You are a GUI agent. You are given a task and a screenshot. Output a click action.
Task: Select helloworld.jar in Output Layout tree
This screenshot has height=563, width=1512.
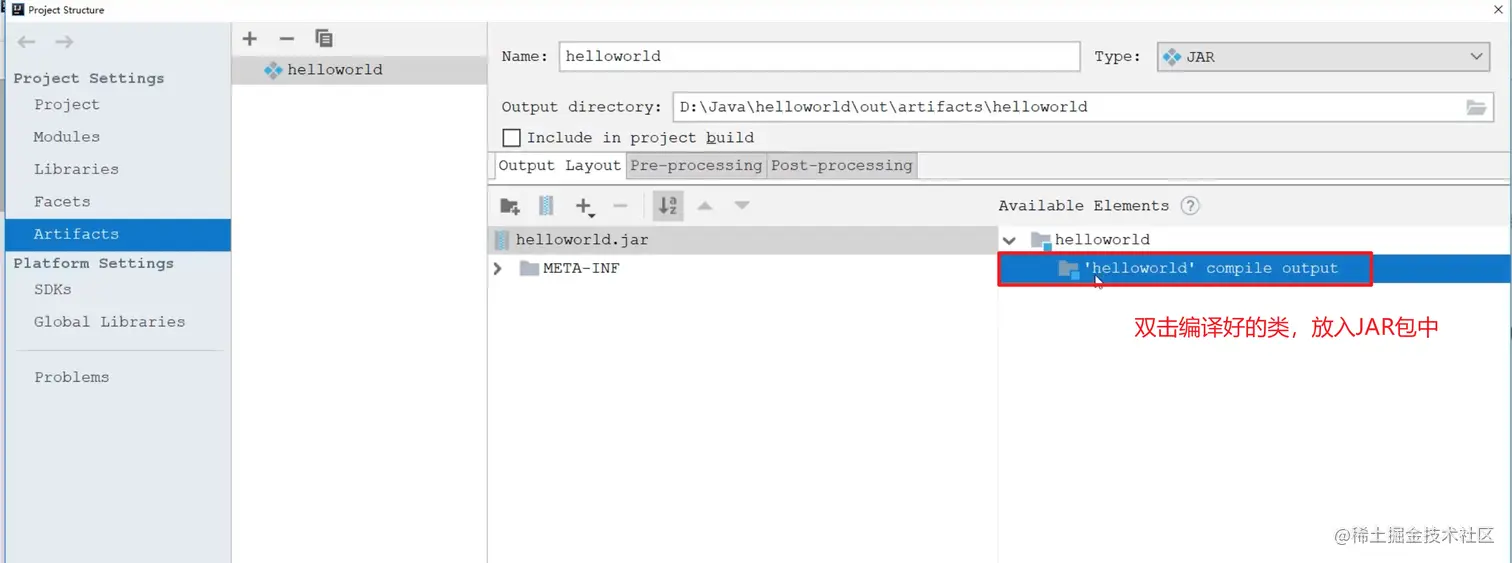pos(742,240)
